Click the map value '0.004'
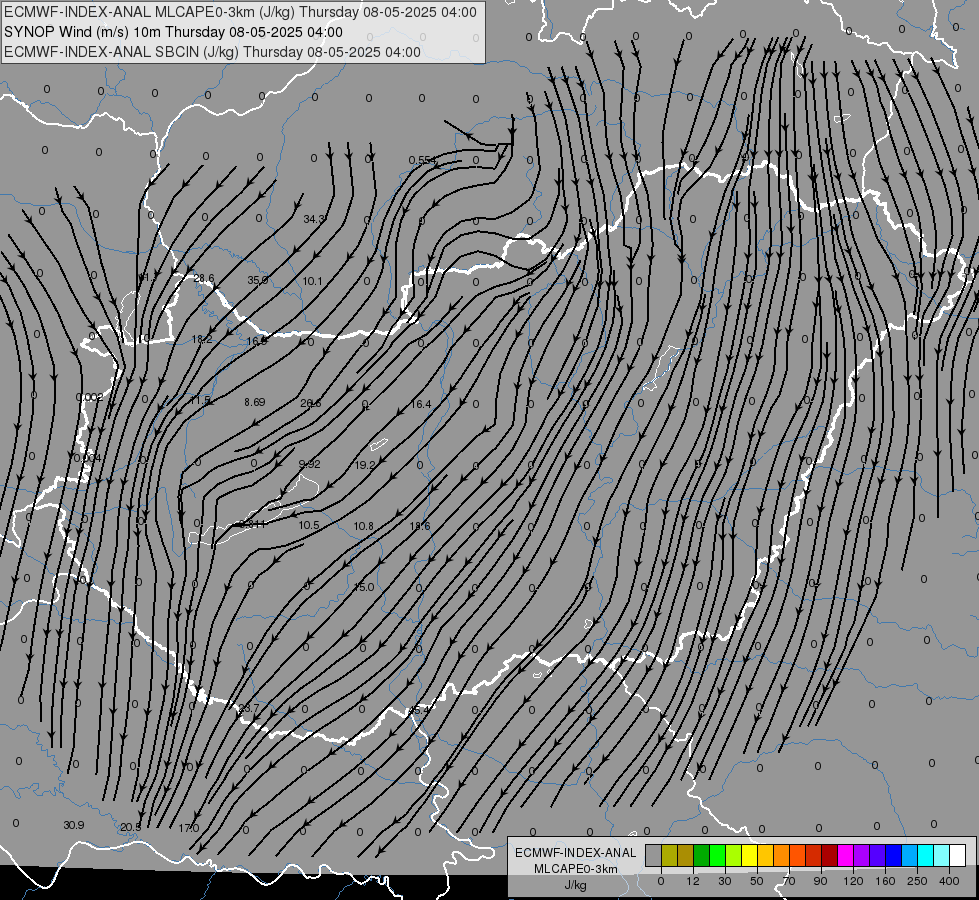The image size is (979, 900). tap(87, 458)
